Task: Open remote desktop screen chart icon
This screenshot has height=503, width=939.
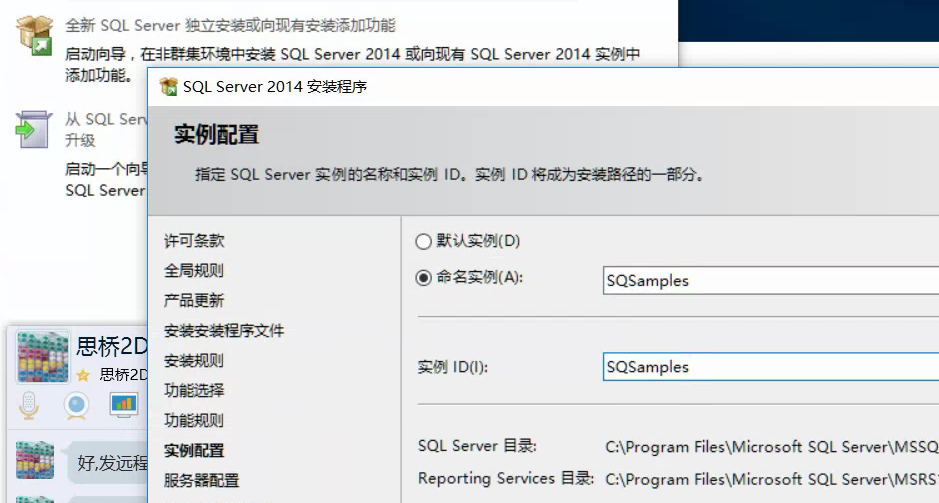Action: pos(123,404)
